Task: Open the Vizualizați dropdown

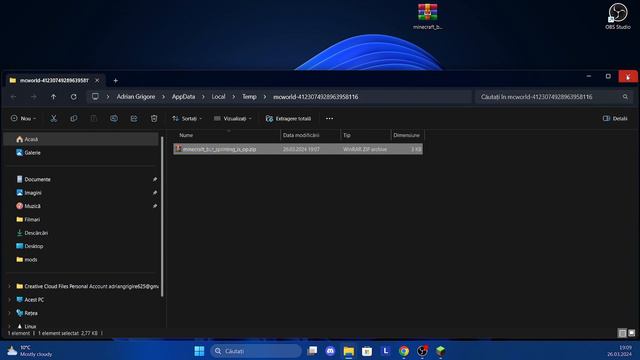Action: pos(233,118)
